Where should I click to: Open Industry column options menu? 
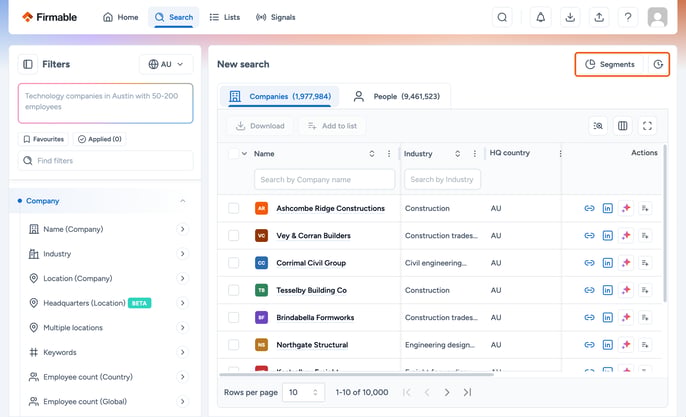(x=475, y=154)
